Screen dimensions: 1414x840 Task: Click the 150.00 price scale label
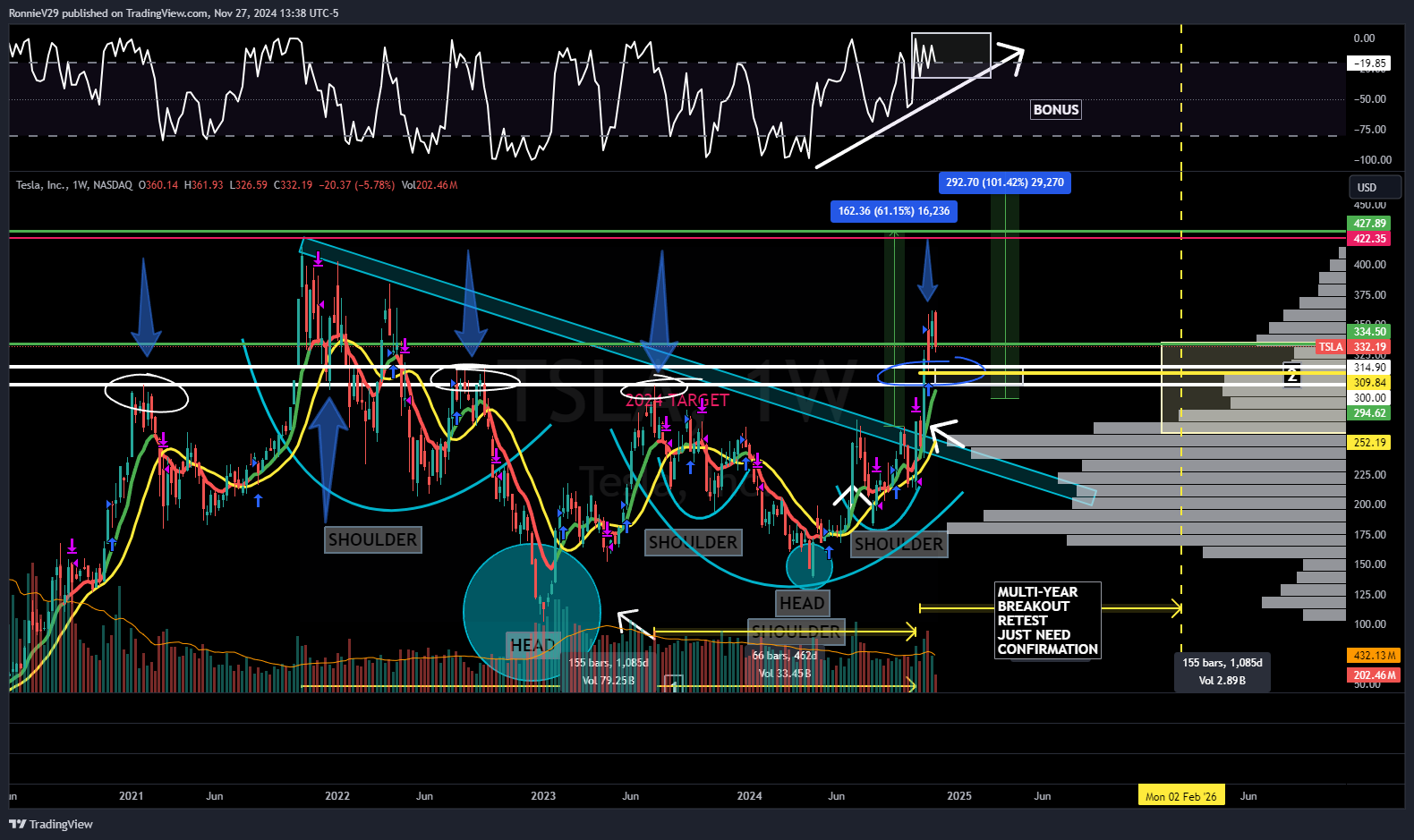1369,564
